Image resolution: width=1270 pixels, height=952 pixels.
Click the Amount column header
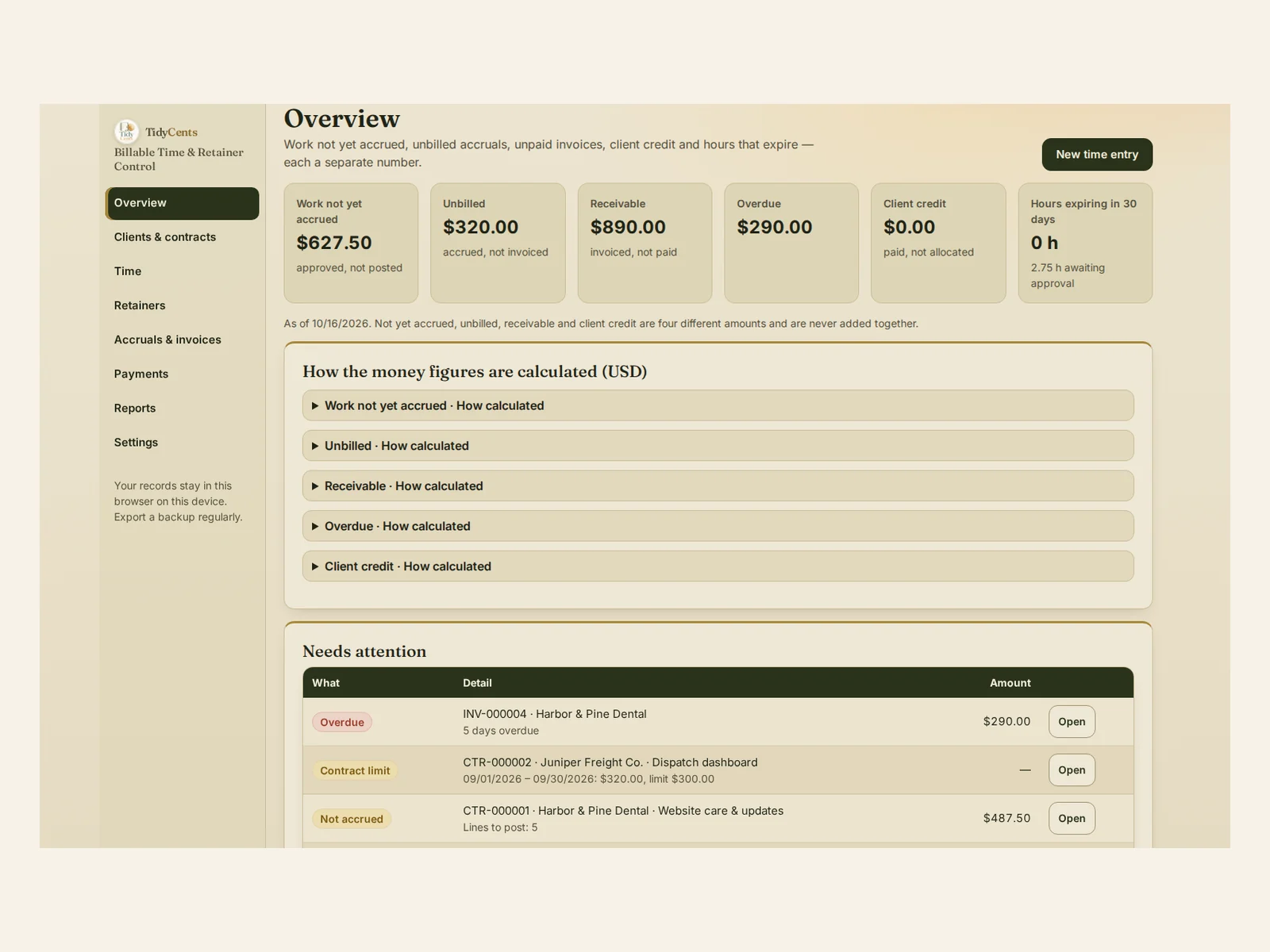pyautogui.click(x=1010, y=683)
